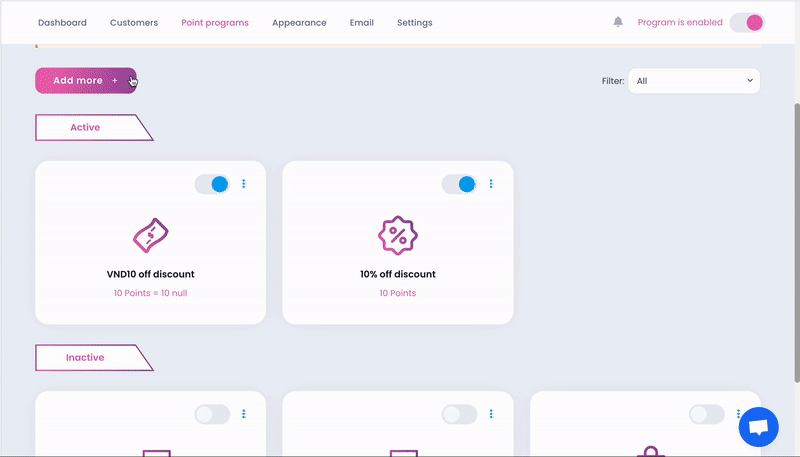Click the 10 Points = 10 null text
This screenshot has width=800, height=457.
[151, 293]
